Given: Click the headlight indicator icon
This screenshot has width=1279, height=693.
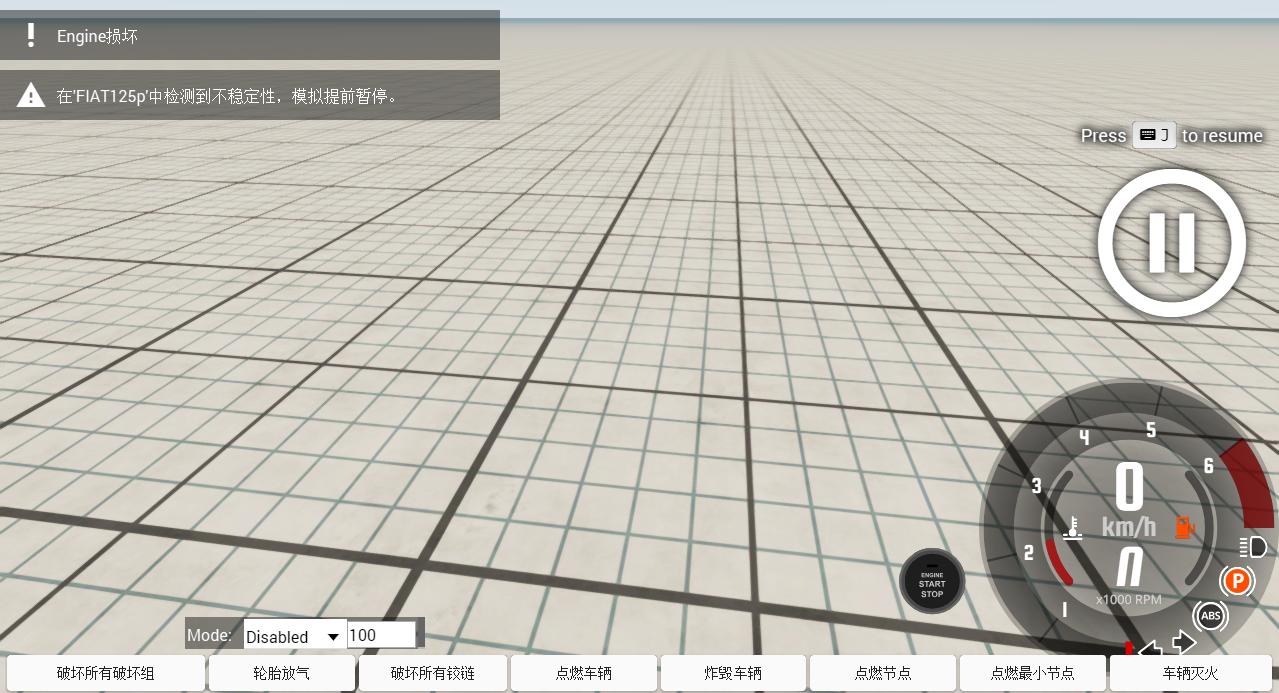Looking at the screenshot, I should coord(1253,547).
